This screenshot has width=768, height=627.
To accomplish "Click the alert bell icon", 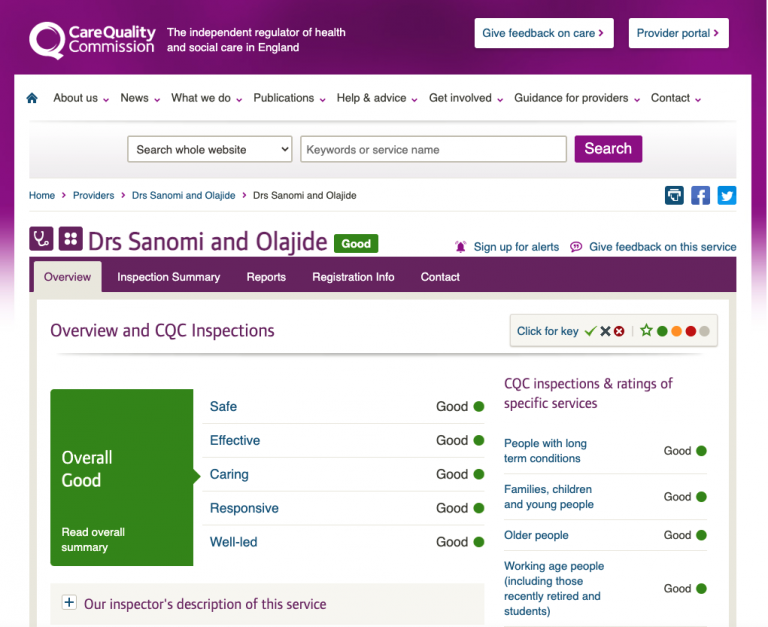I will [461, 247].
